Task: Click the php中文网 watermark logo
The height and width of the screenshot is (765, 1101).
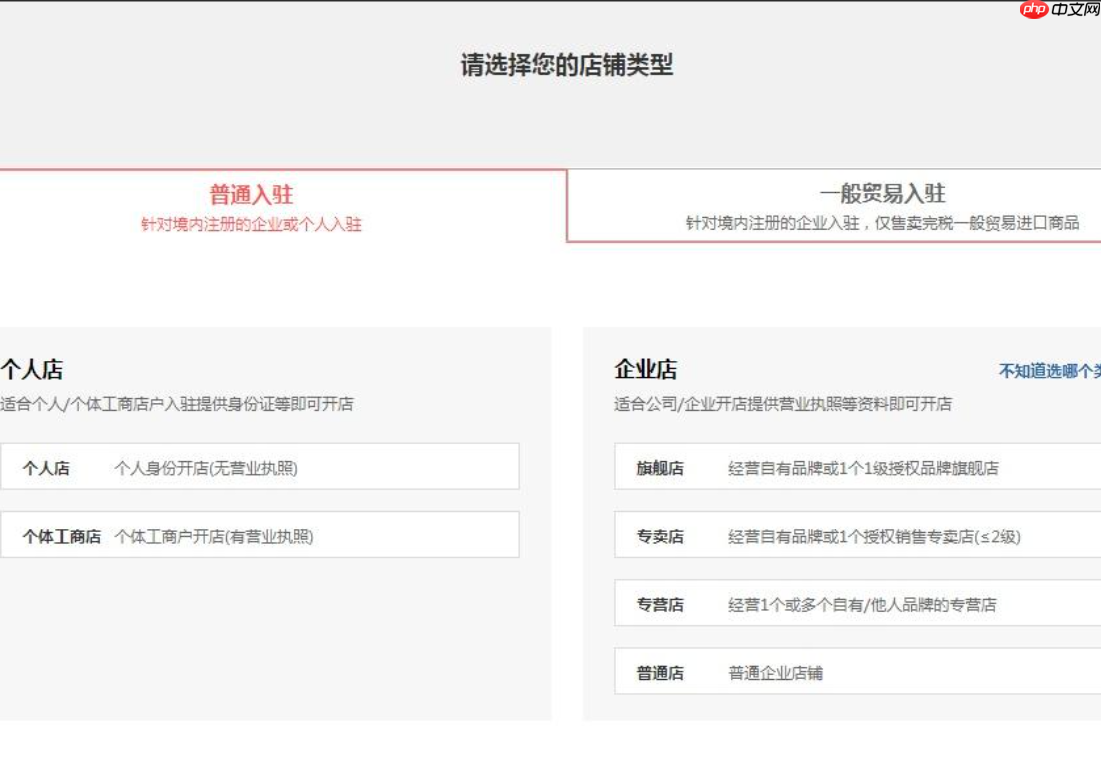Action: point(1062,12)
